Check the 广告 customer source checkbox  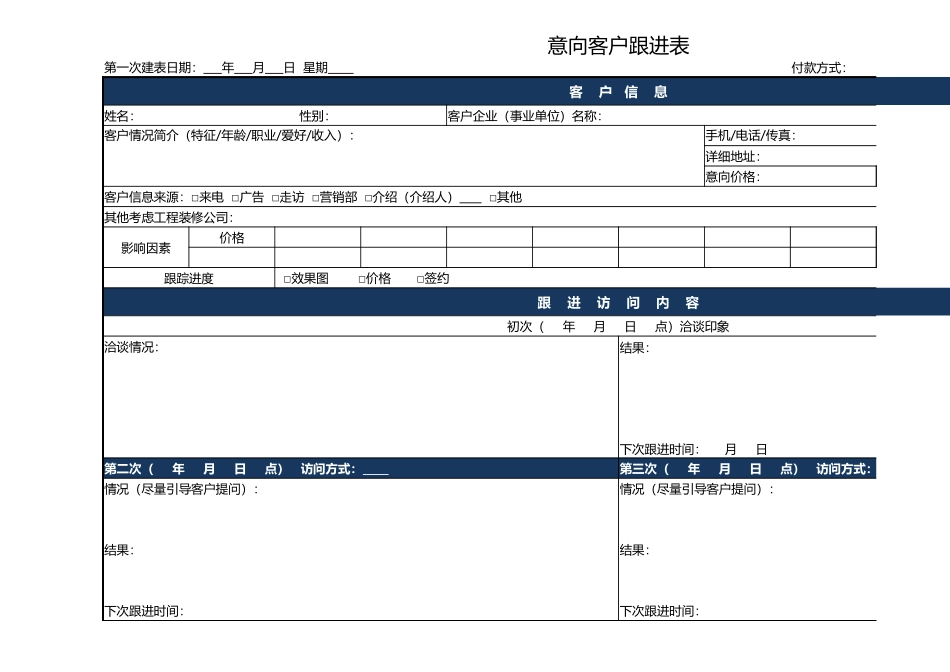click(234, 198)
